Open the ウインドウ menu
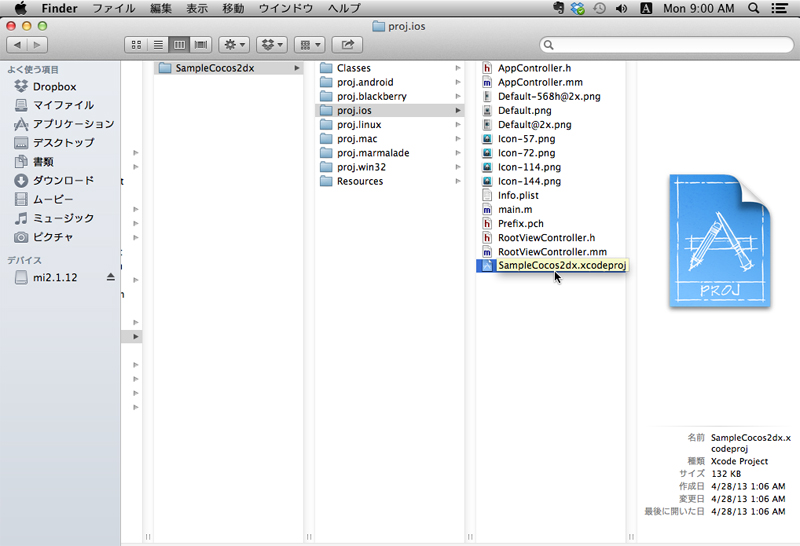 (x=285, y=8)
